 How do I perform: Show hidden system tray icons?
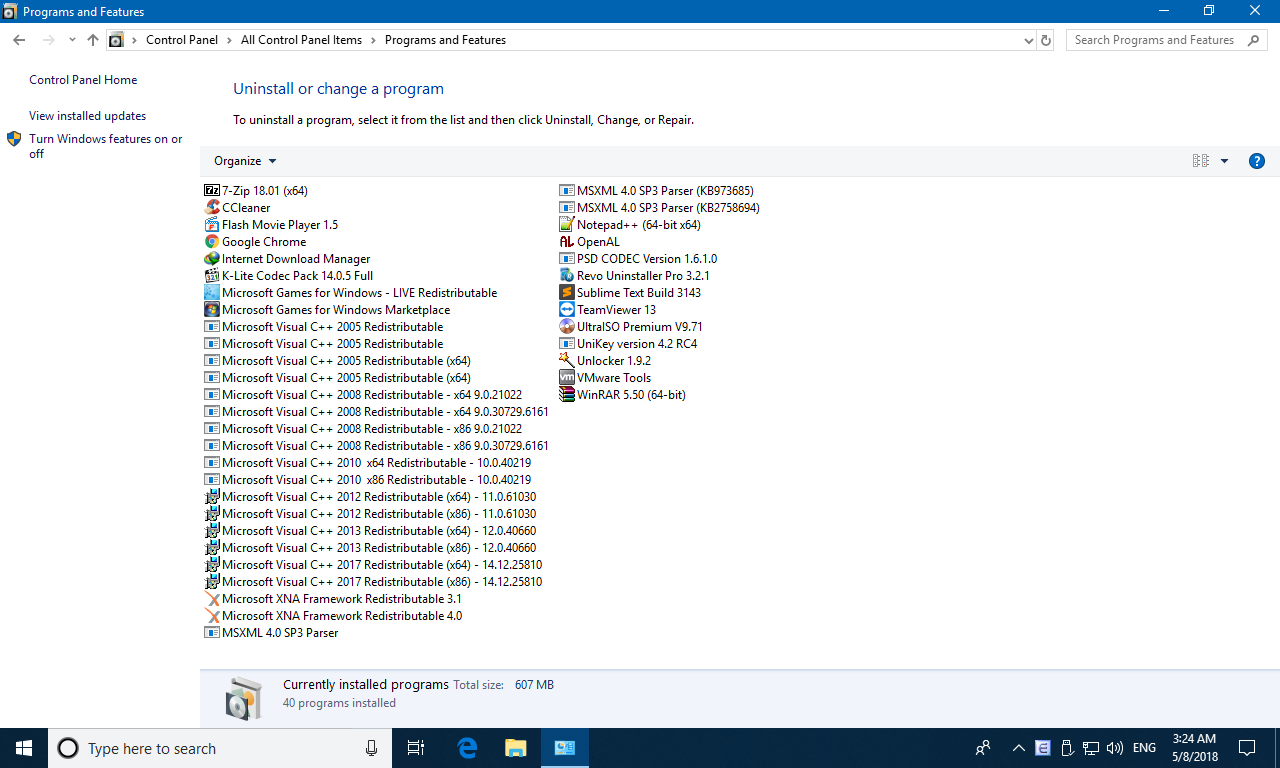[x=1019, y=748]
